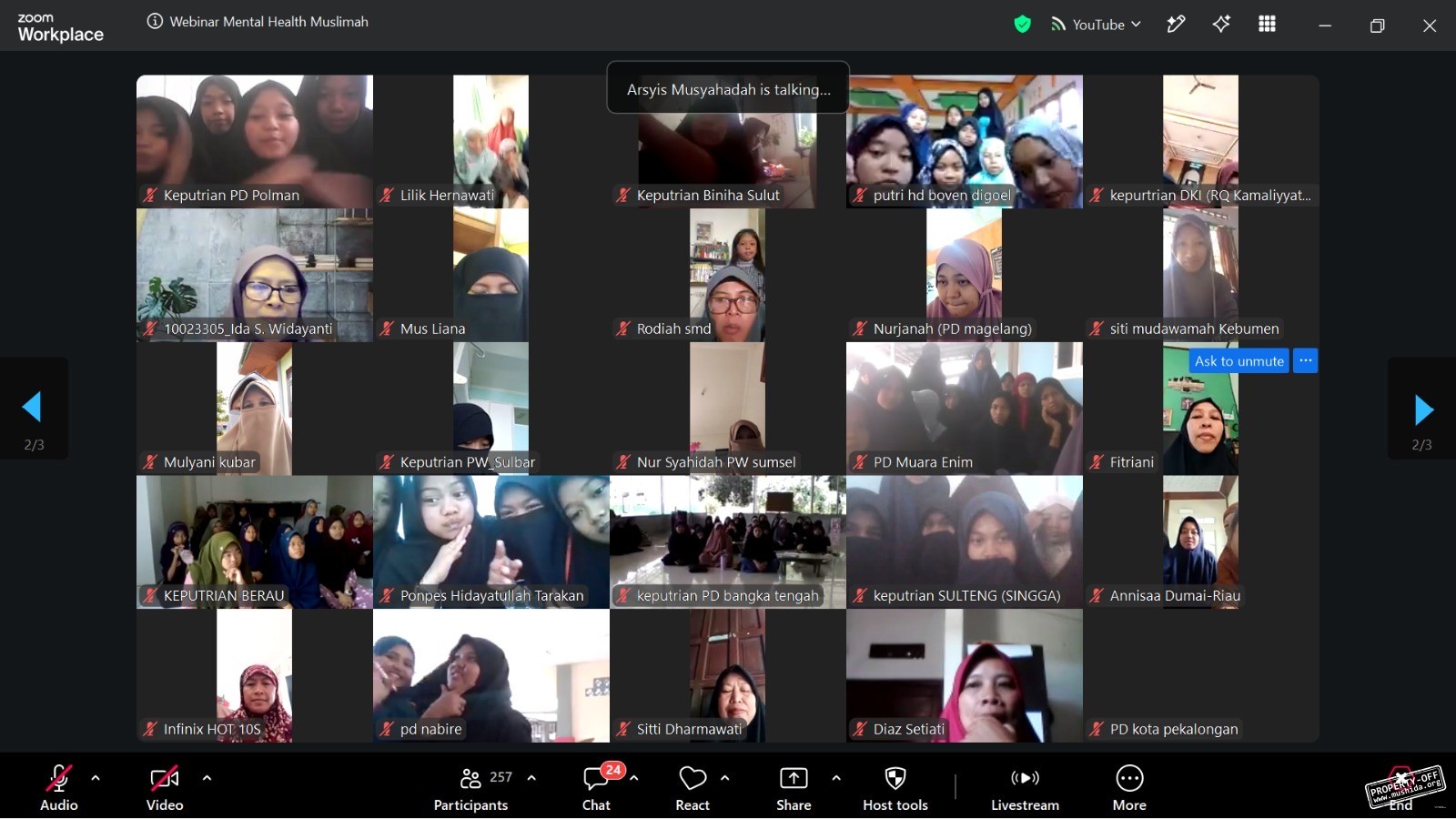Click the 10023305_Ida S. Widayanti name label
This screenshot has width=1456, height=819.
(x=248, y=329)
